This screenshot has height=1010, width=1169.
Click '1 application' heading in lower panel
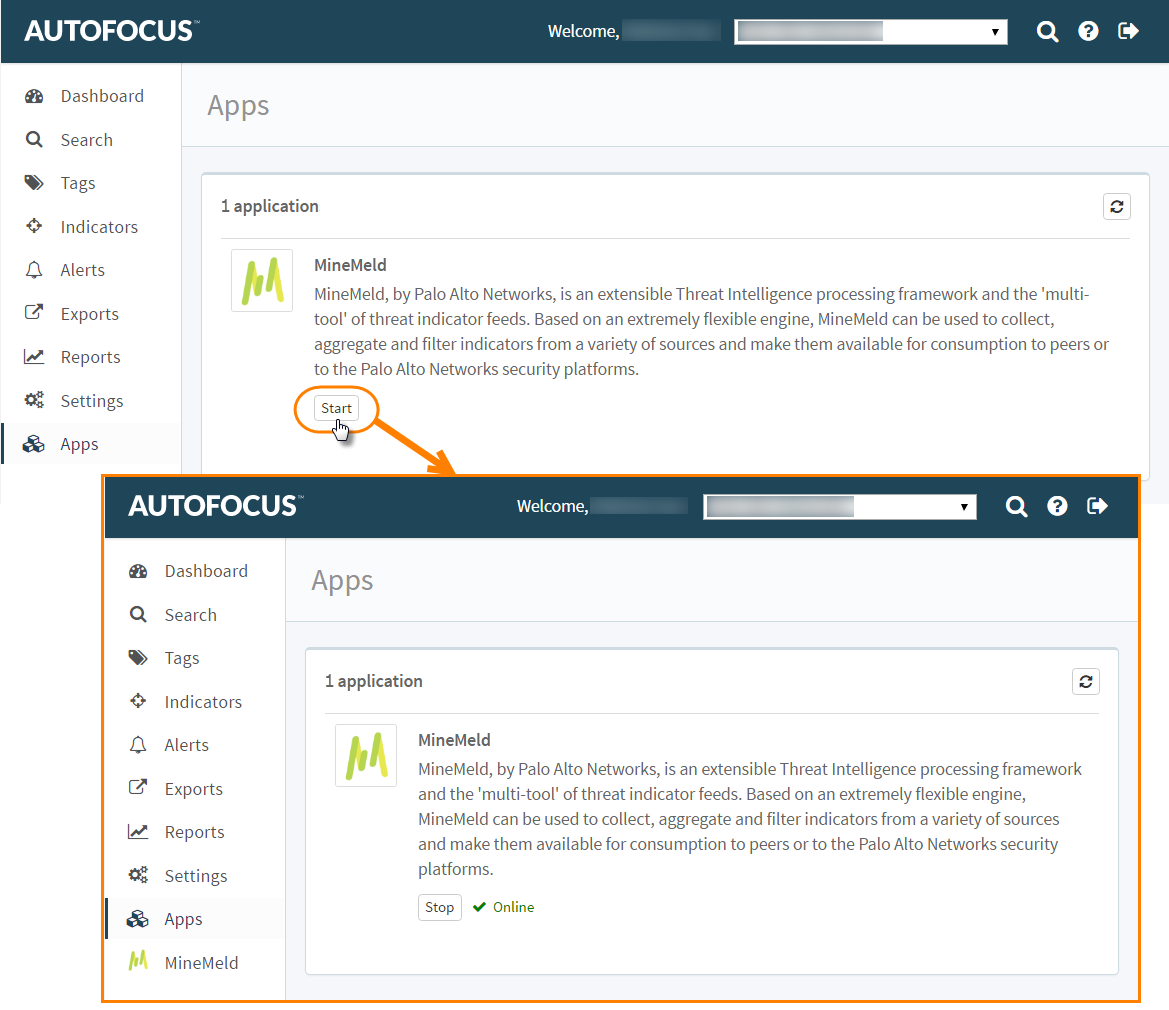click(374, 681)
